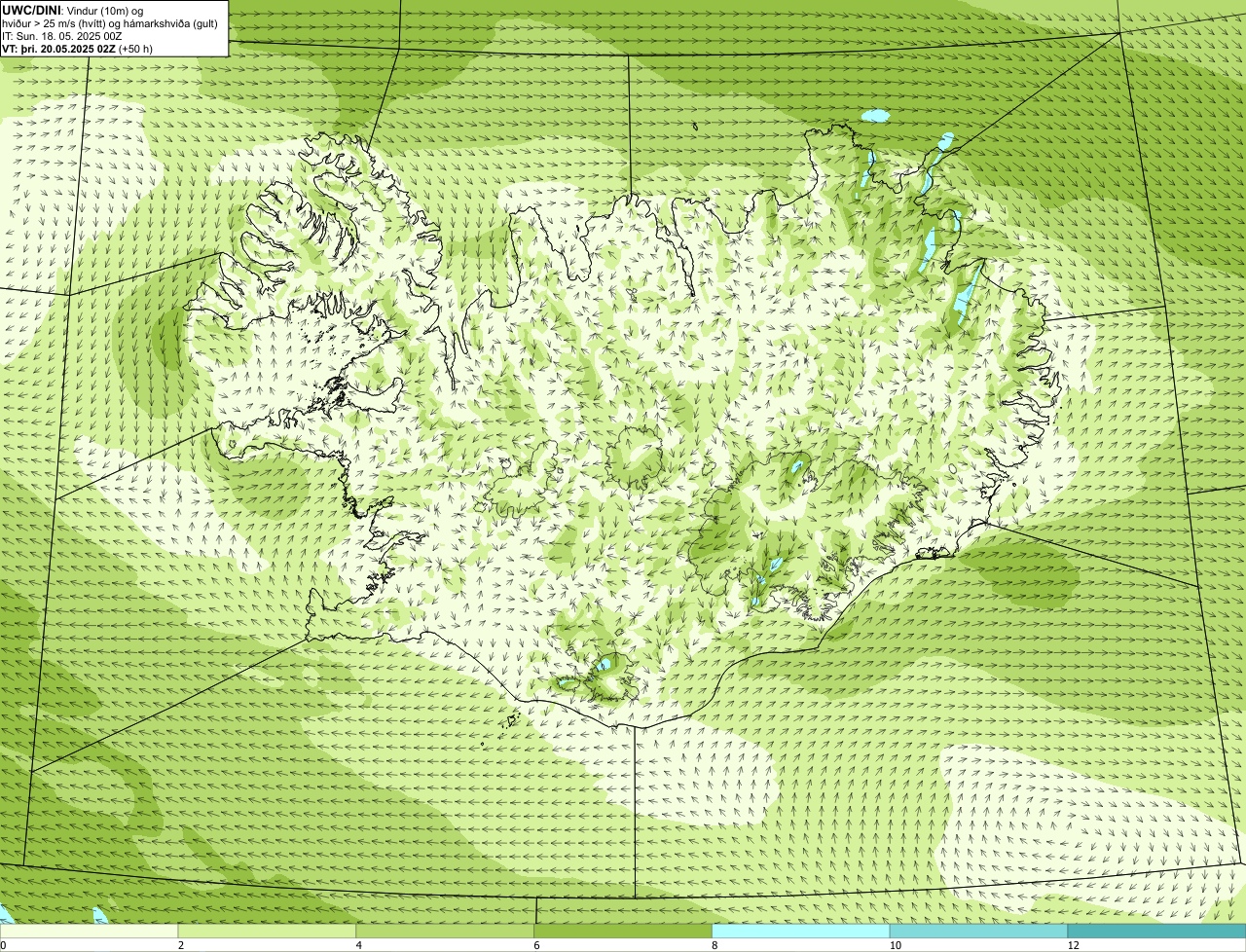Click the "6" scale label
Image resolution: width=1246 pixels, height=952 pixels.
(536, 946)
